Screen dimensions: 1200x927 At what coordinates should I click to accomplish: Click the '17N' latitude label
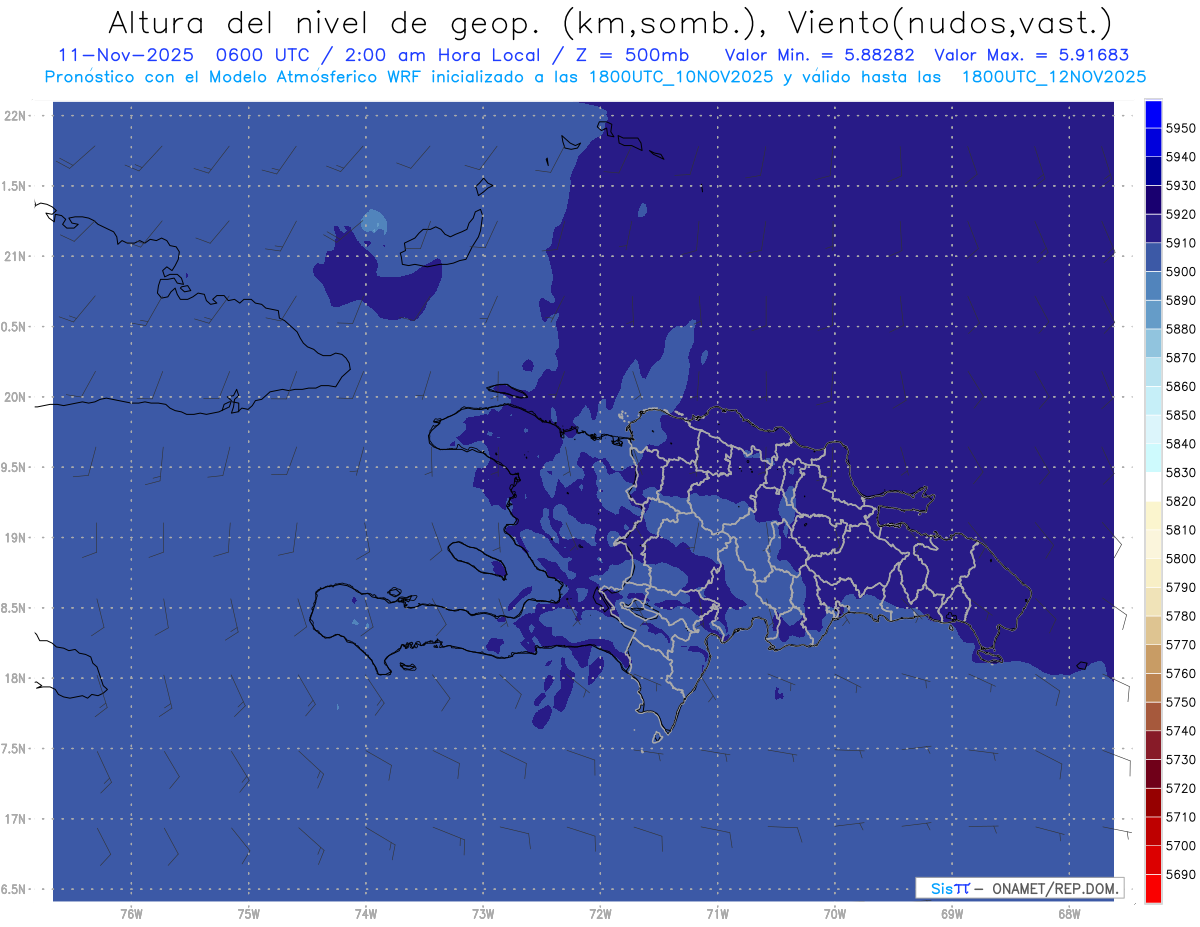[15, 819]
